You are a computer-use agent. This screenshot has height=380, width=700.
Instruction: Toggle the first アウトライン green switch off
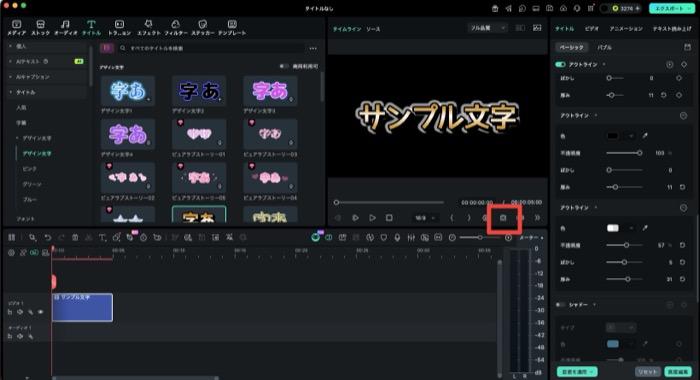tap(560, 65)
